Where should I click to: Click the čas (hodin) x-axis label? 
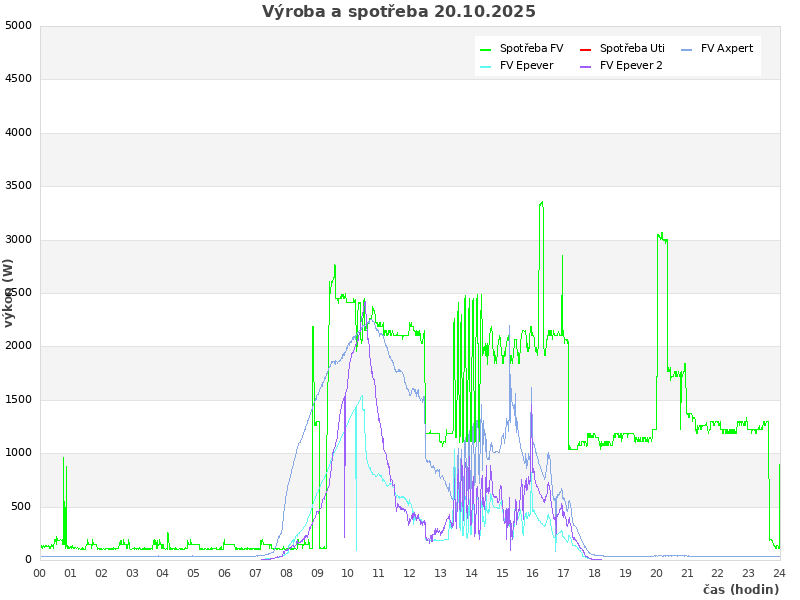(x=740, y=589)
